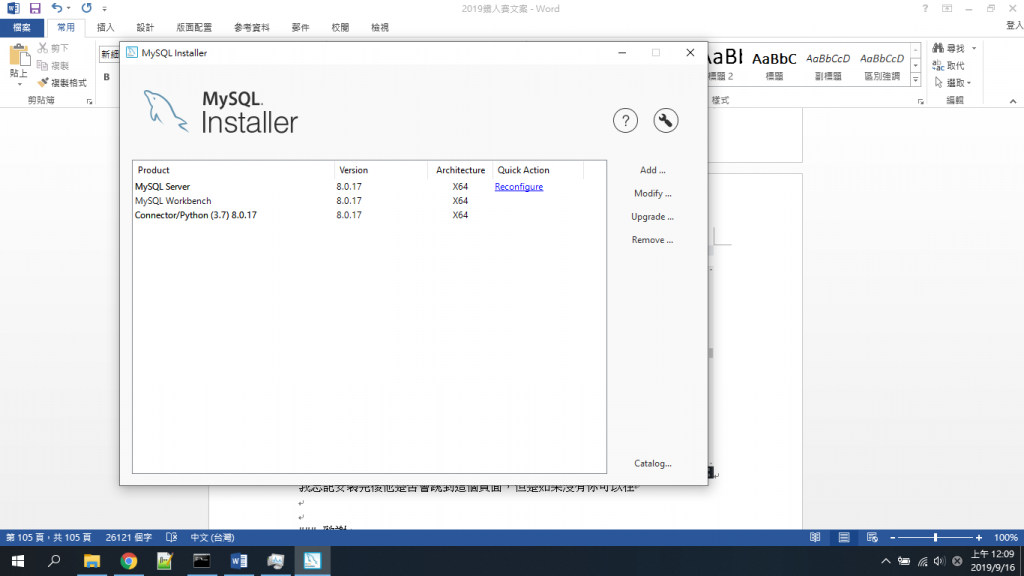Click Word paste clipboard icon
The width and height of the screenshot is (1024, 576).
coord(19,56)
